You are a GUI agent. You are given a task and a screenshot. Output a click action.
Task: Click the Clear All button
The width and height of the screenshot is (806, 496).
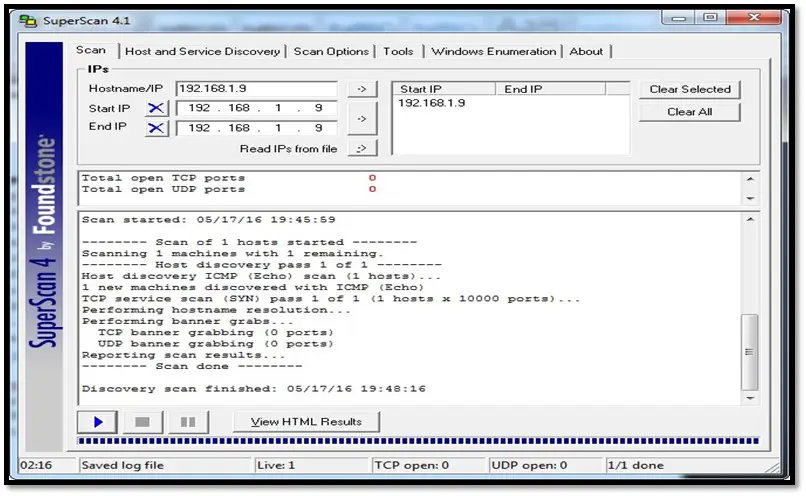click(690, 112)
